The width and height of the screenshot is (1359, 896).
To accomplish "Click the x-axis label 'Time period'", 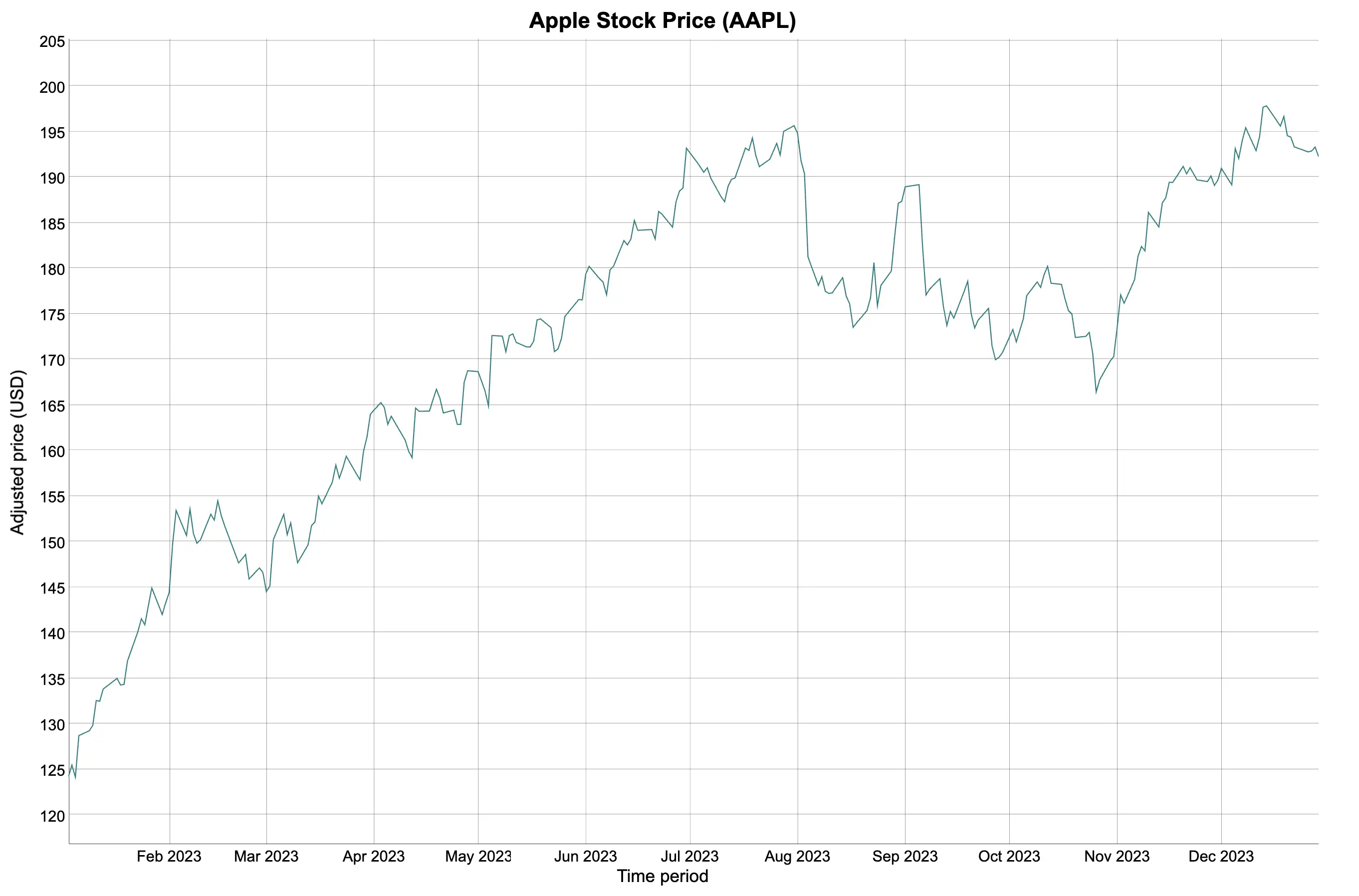I will pos(663,876).
